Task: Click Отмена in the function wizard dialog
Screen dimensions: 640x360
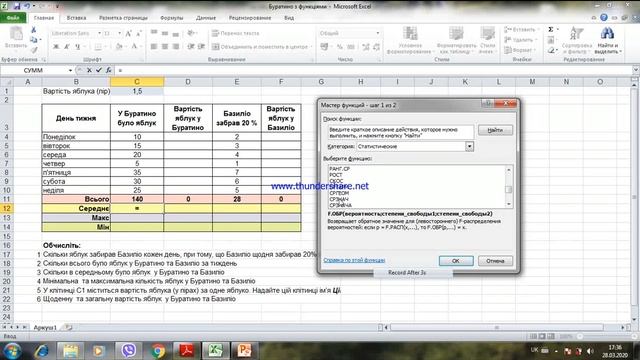Action: pos(495,261)
